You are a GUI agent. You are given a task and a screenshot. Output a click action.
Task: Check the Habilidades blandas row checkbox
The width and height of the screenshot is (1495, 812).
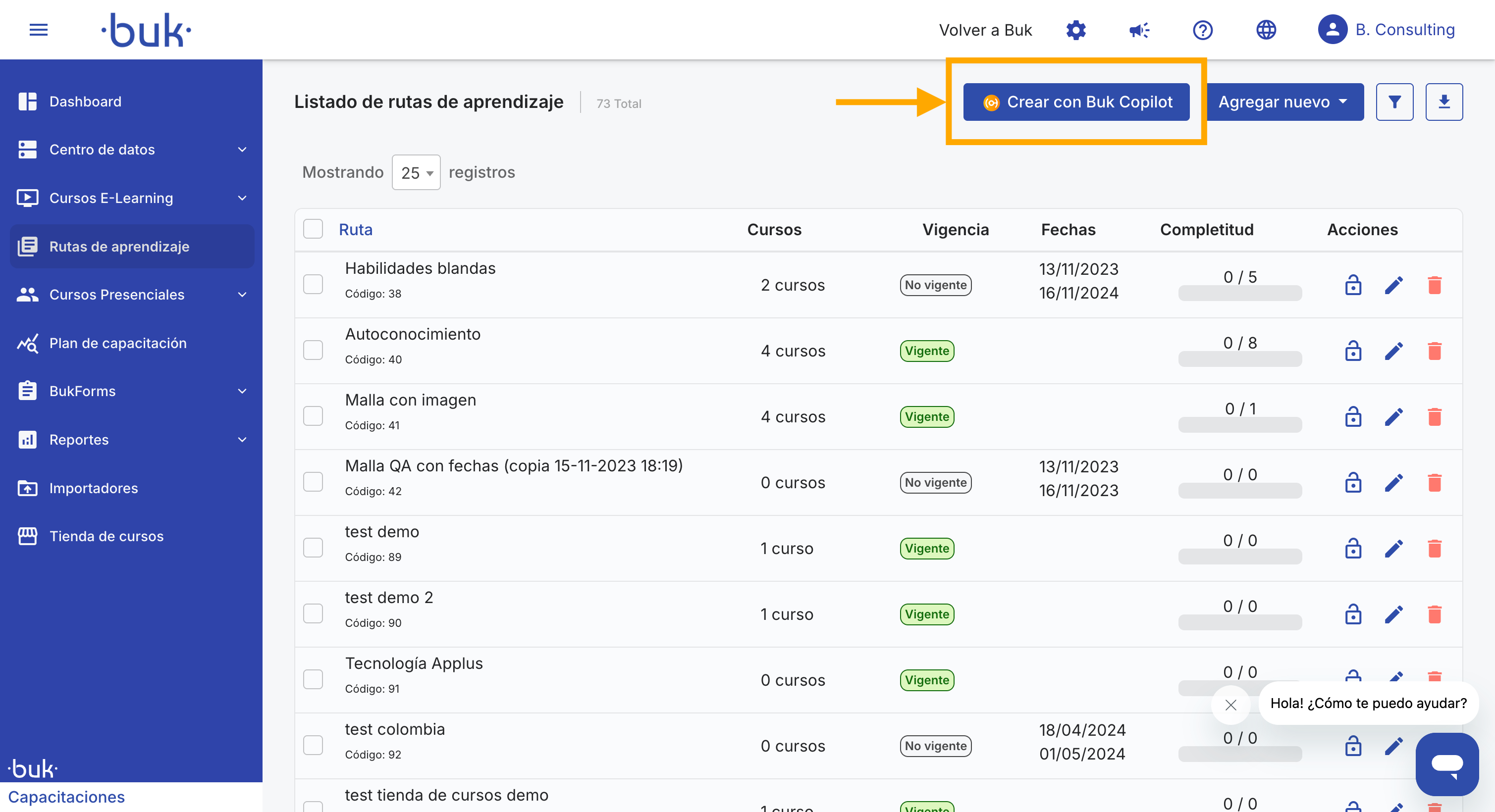tap(313, 284)
